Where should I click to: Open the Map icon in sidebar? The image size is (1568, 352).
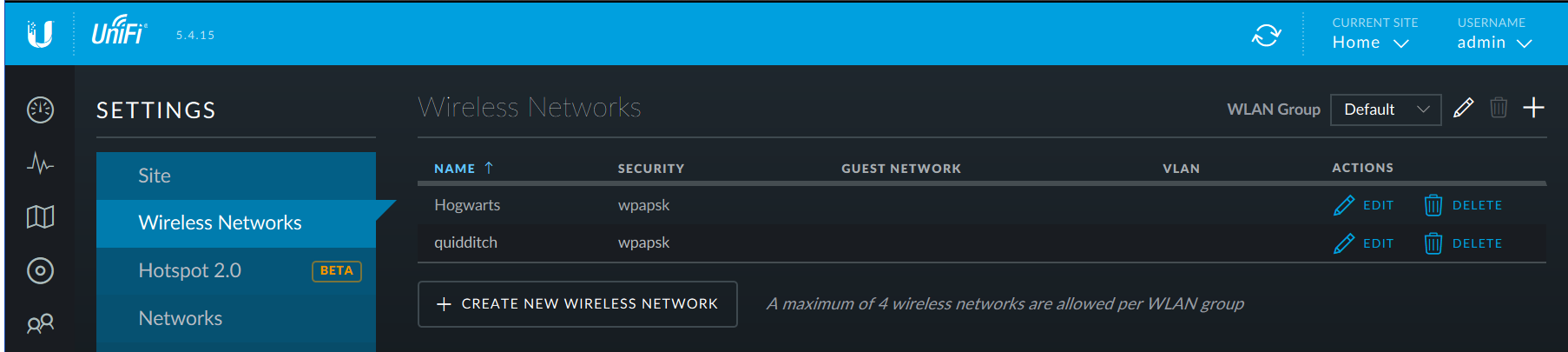coord(40,216)
